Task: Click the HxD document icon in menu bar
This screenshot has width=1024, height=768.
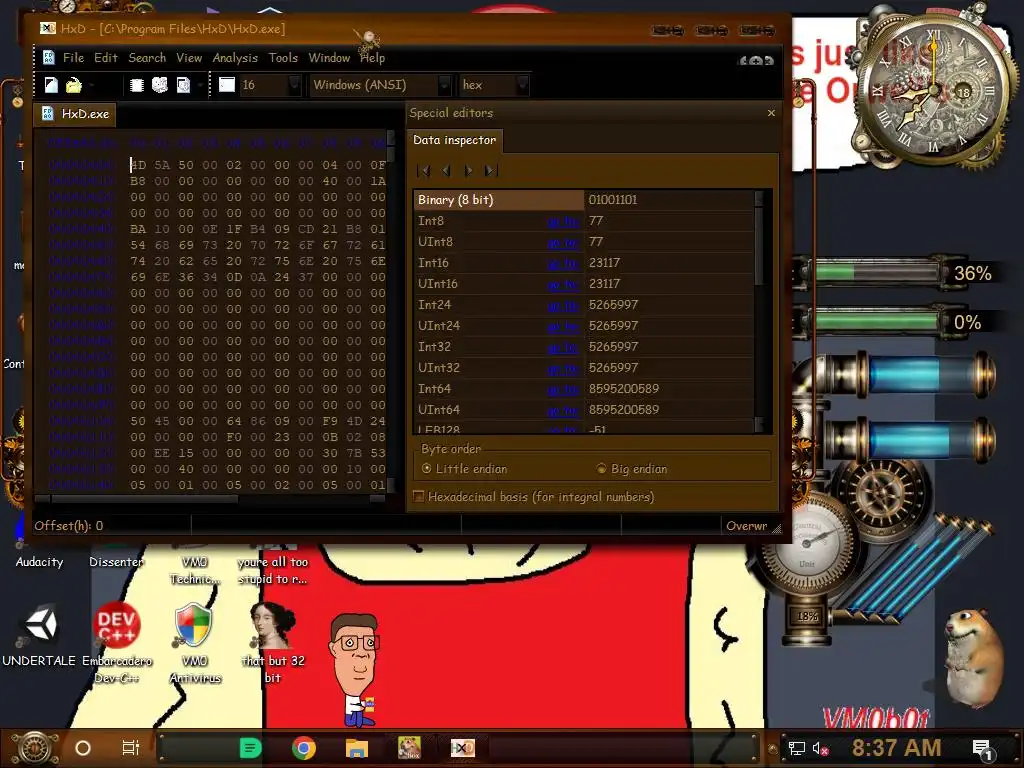Action: (x=48, y=57)
